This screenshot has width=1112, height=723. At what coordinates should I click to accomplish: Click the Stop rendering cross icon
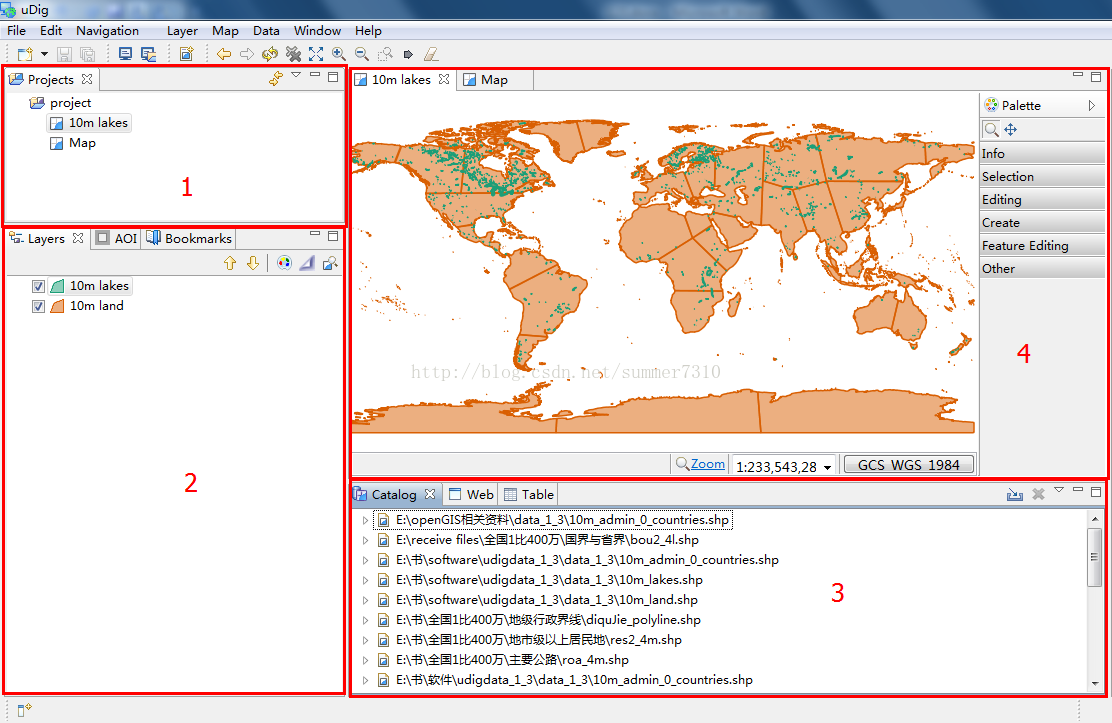point(293,54)
